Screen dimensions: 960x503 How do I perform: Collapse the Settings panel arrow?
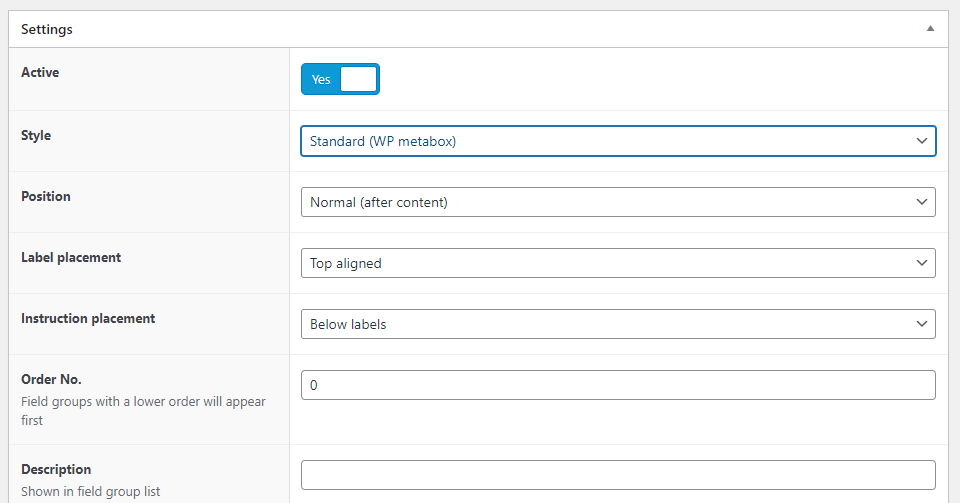[x=931, y=29]
